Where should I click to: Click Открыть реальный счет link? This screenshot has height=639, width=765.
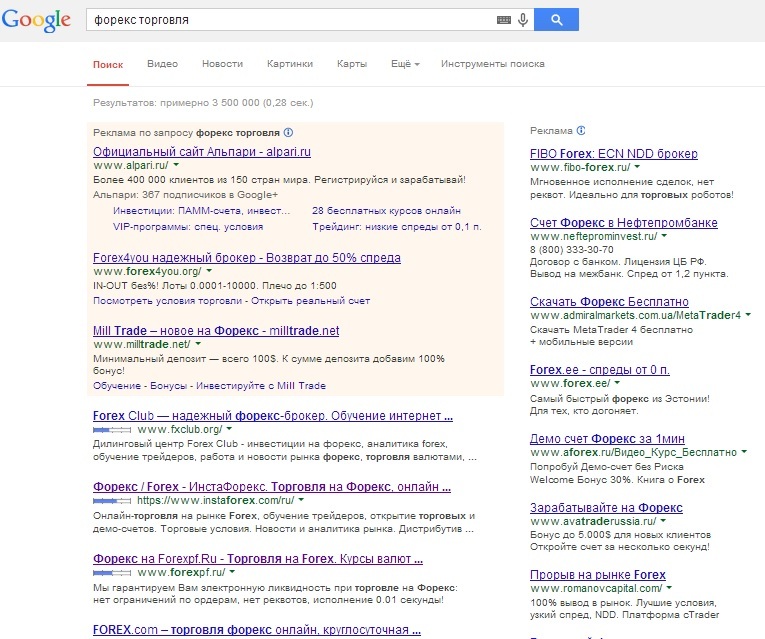[311, 301]
